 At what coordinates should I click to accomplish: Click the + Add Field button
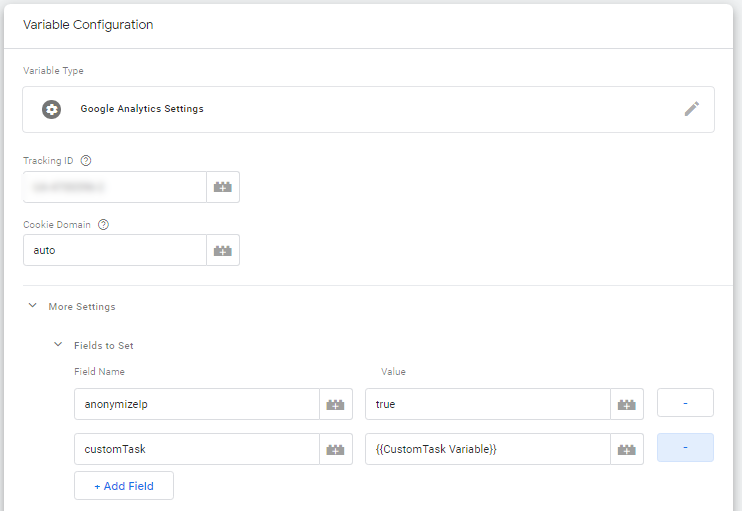(124, 486)
